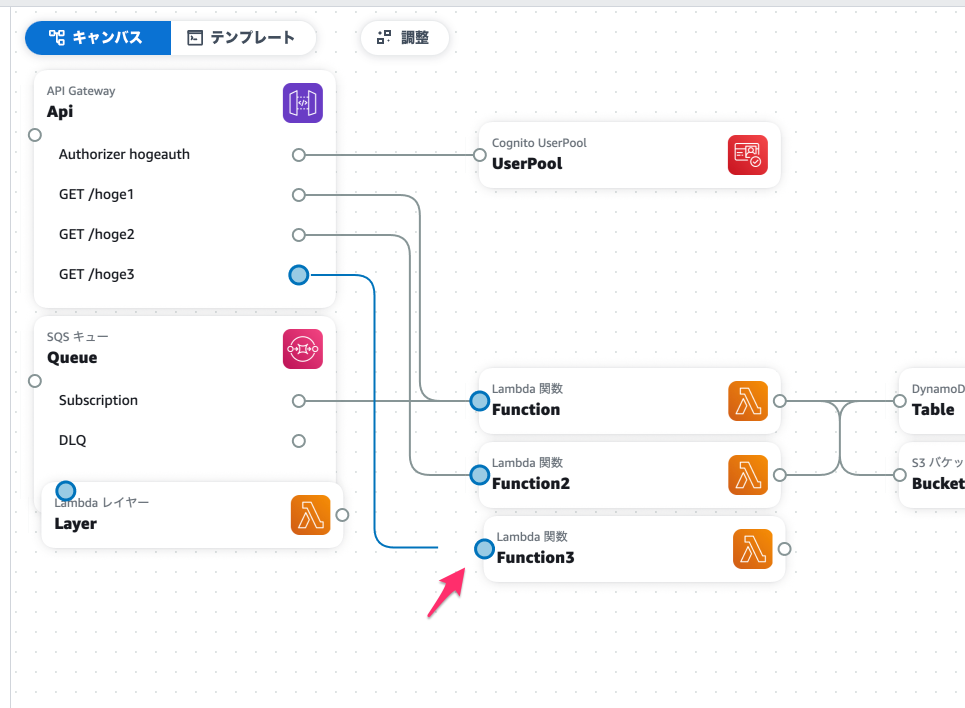
Task: Select the GET /hoge1 output port
Action: pos(298,195)
